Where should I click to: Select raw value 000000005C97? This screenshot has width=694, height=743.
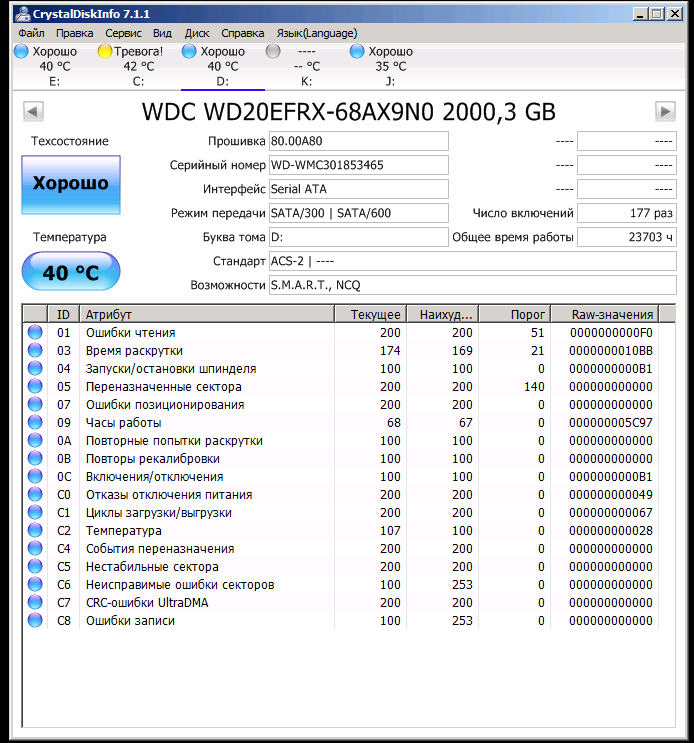point(611,423)
